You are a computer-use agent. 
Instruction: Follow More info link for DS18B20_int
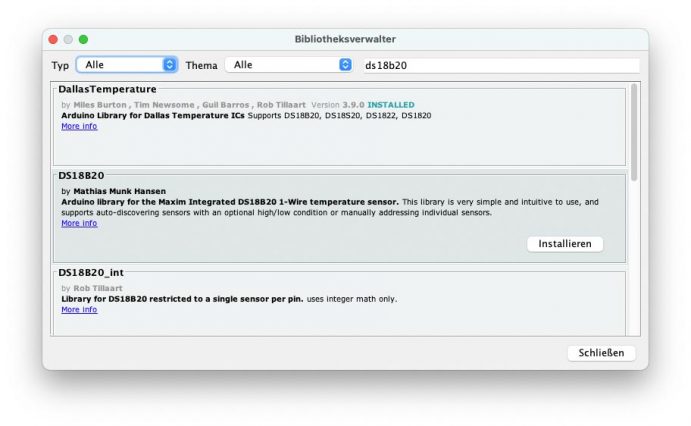[79, 310]
